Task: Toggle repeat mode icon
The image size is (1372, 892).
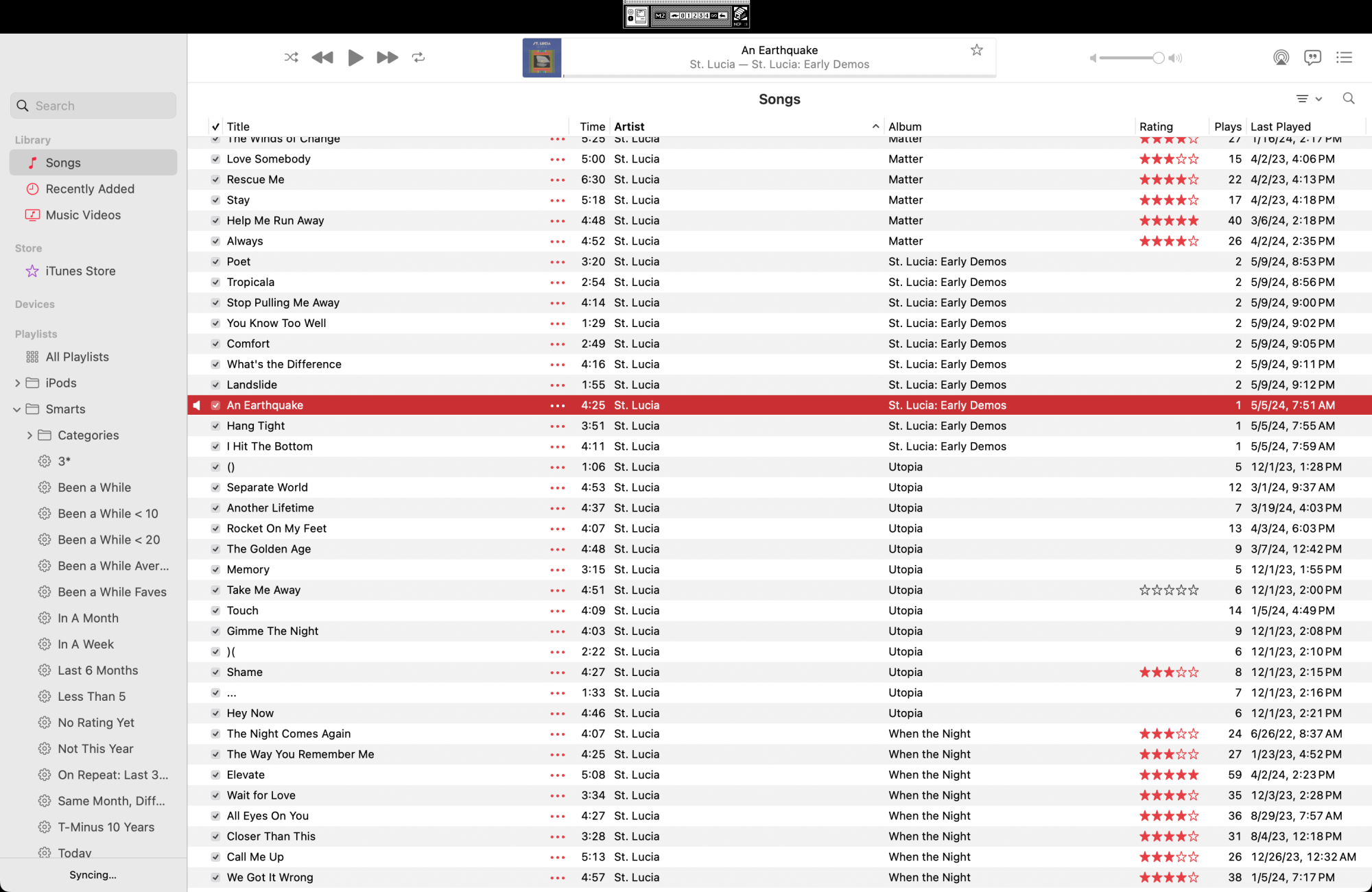Action: tap(418, 58)
